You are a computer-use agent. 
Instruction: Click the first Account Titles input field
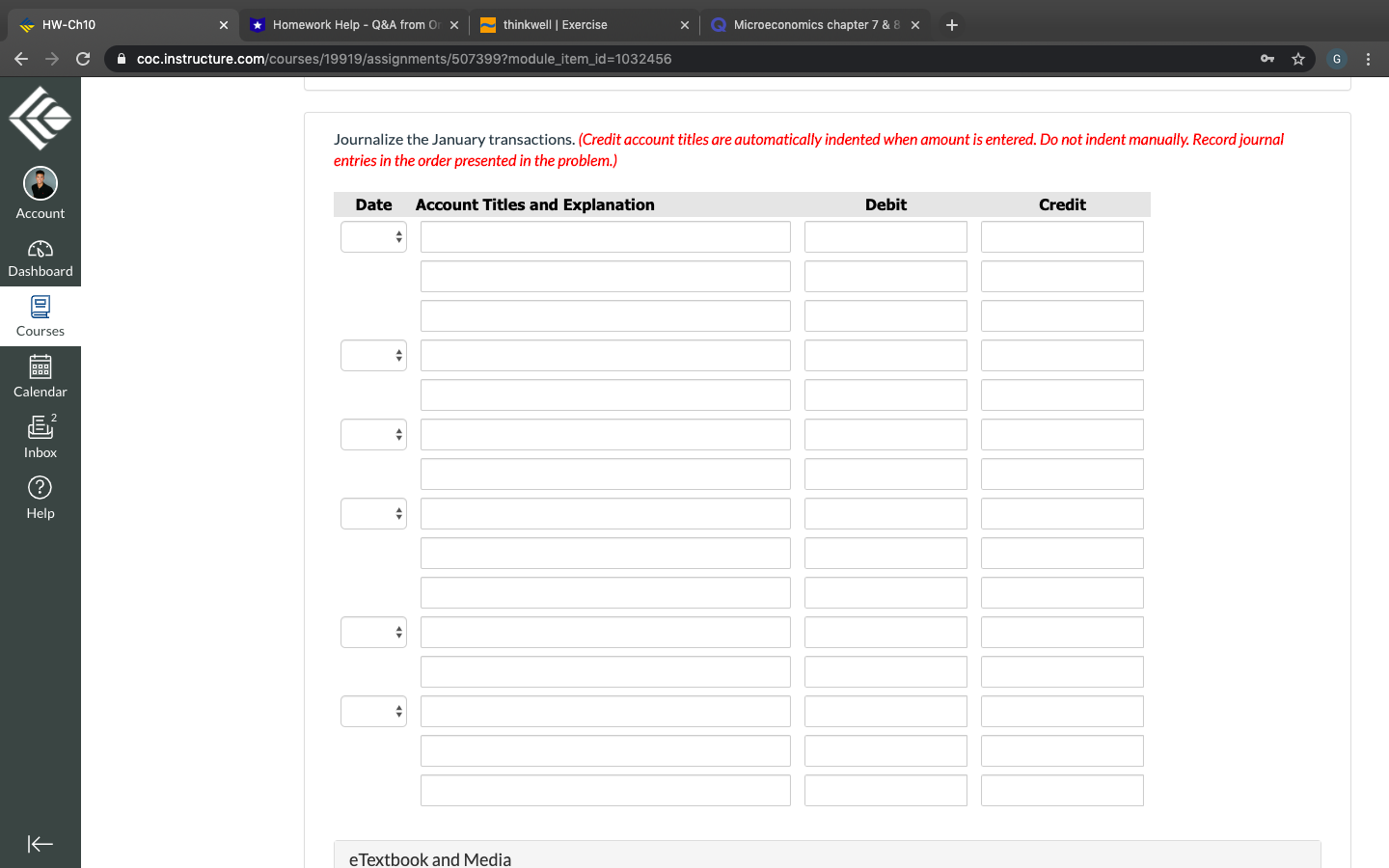click(x=605, y=236)
